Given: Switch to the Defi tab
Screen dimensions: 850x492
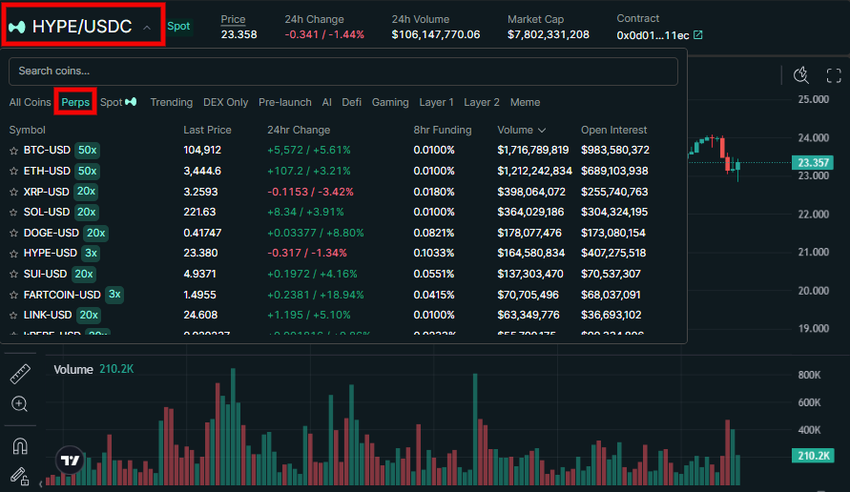Looking at the screenshot, I should pyautogui.click(x=351, y=102).
